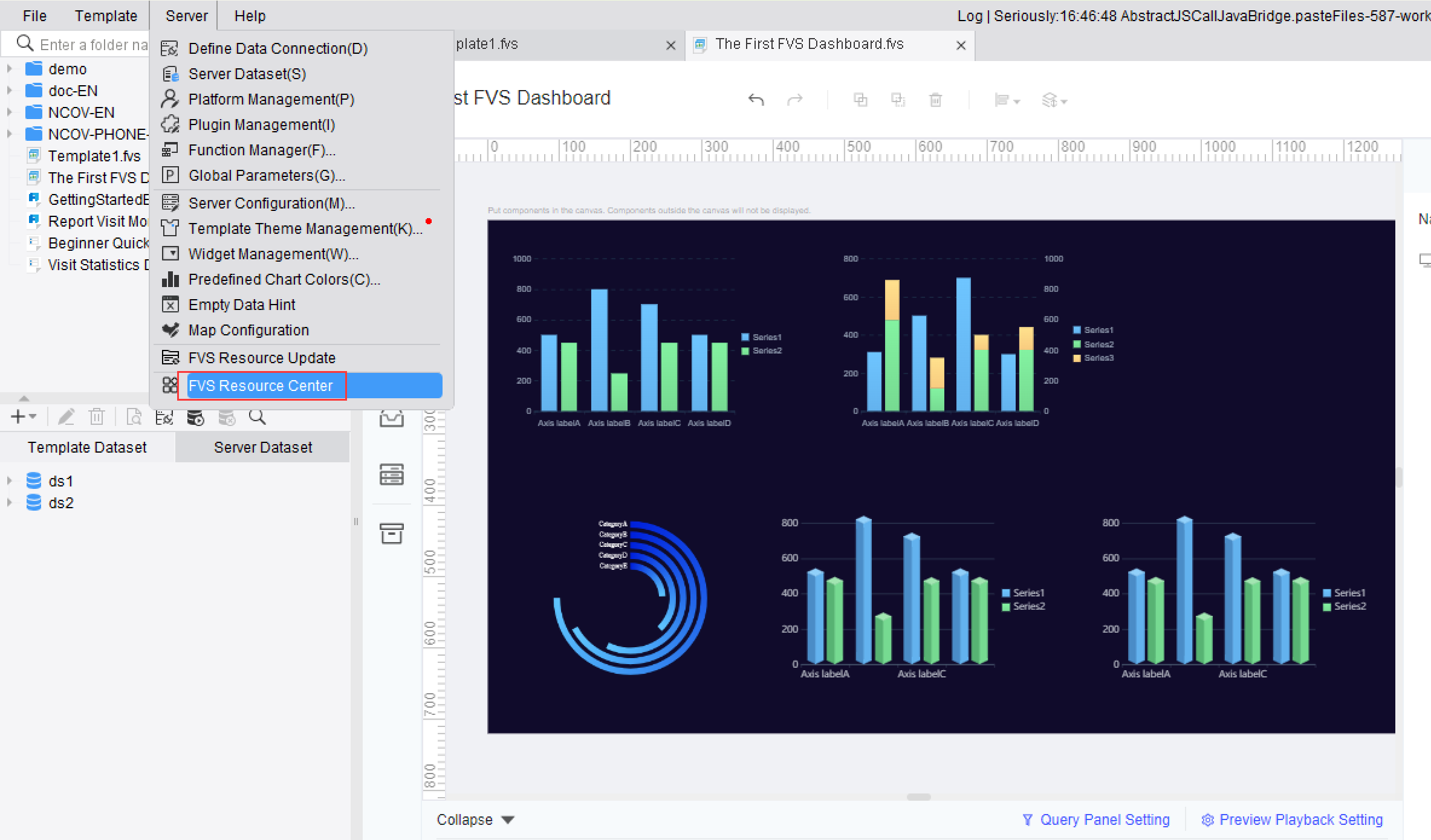Click the Copy component icon in the dashboard toolbar
This screenshot has height=840, width=1431.
(x=860, y=99)
